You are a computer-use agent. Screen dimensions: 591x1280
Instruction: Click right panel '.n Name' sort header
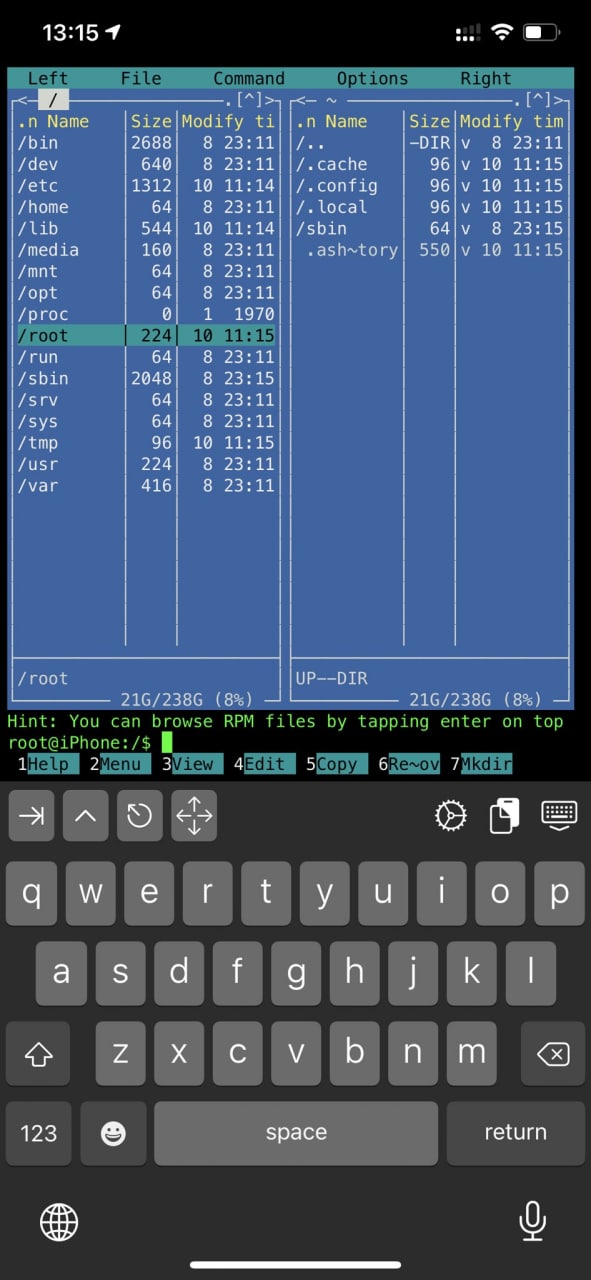[x=331, y=121]
